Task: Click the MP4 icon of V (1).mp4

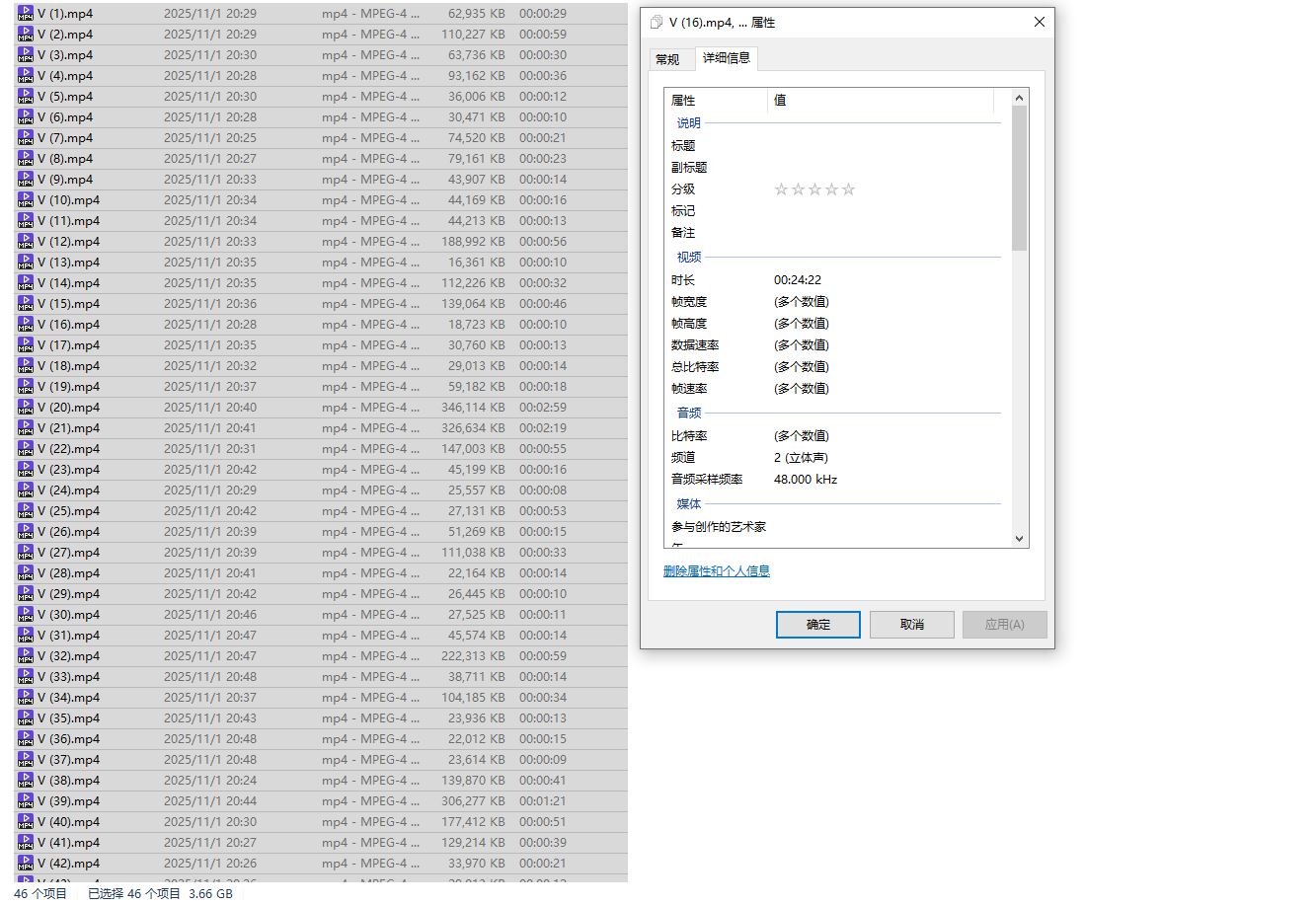Action: [26, 14]
